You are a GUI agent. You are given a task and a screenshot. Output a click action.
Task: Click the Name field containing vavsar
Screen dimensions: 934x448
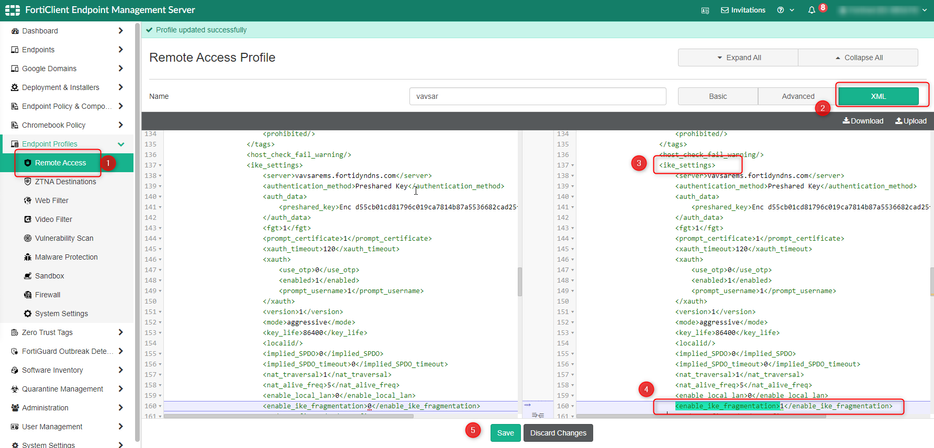click(x=538, y=96)
